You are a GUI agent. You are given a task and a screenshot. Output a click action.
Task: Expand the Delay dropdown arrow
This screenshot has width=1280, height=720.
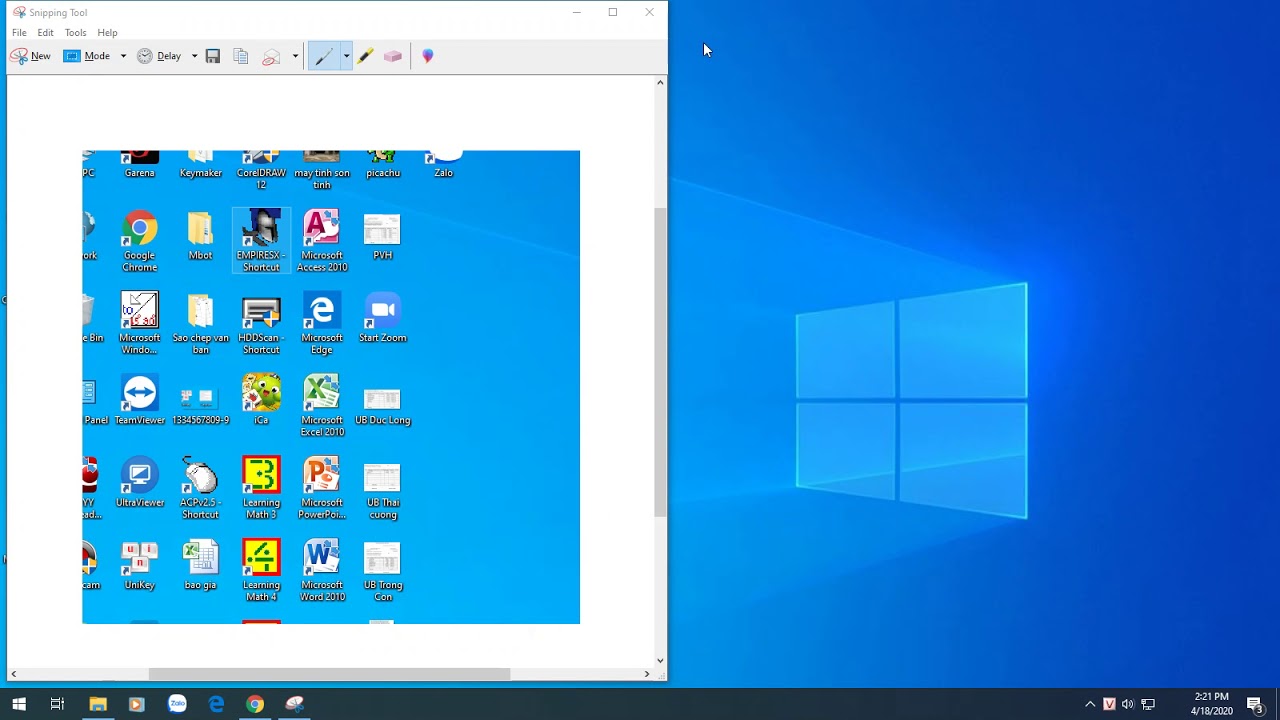[194, 56]
